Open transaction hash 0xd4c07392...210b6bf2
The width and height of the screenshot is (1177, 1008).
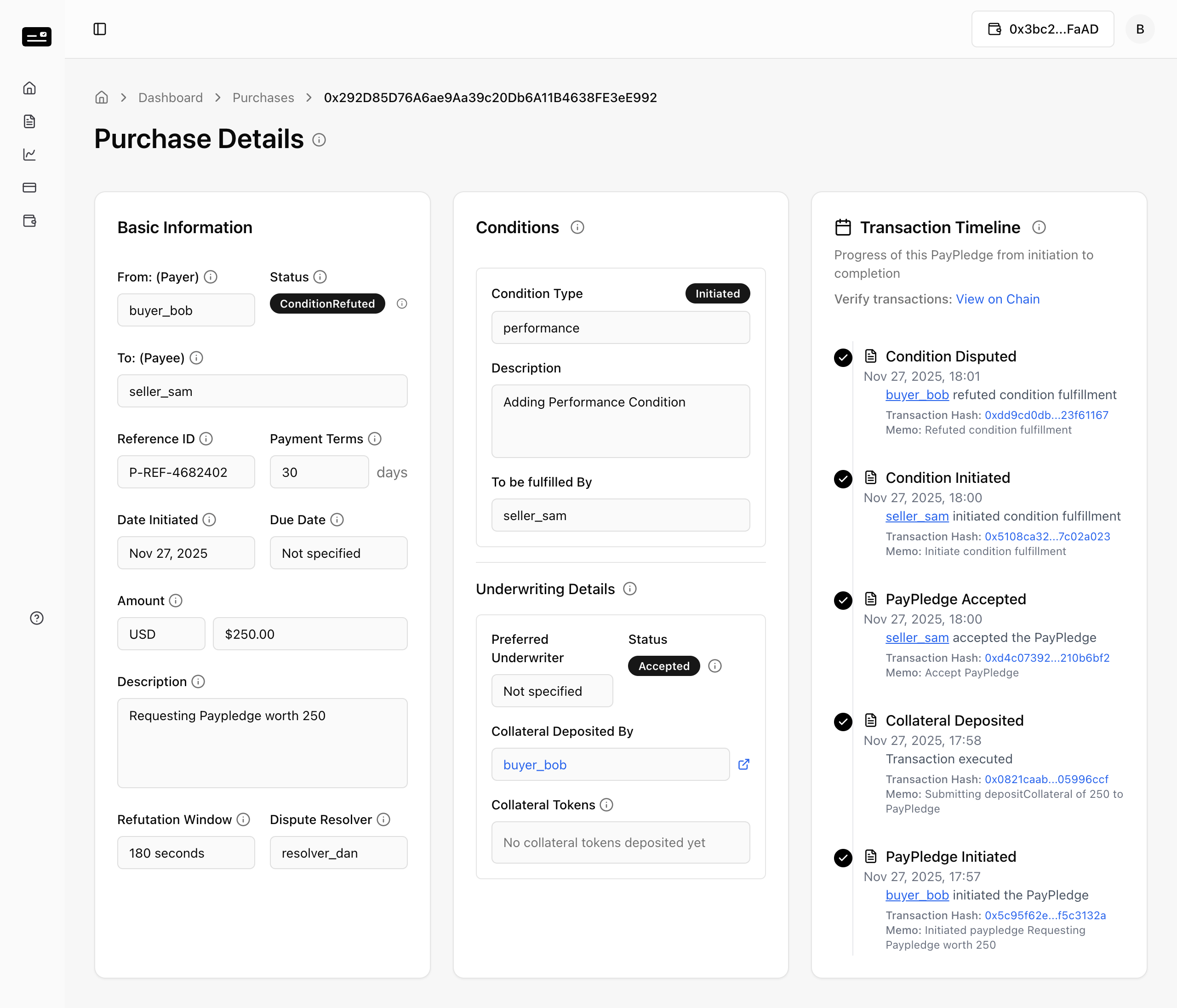tap(1047, 658)
